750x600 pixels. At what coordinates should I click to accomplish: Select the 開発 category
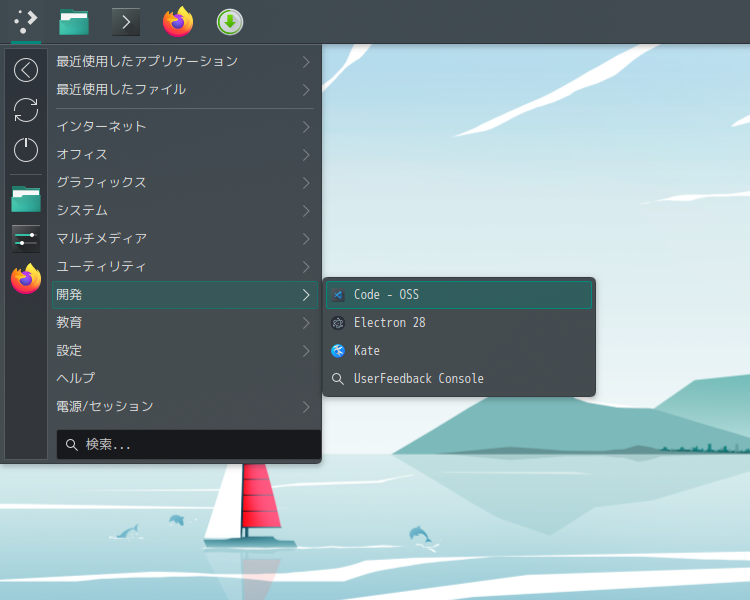coord(184,295)
